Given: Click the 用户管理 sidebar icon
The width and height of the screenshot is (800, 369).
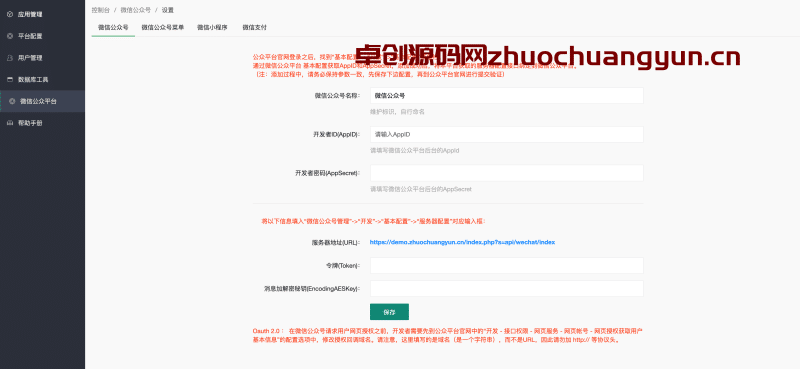Looking at the screenshot, I should [10, 58].
